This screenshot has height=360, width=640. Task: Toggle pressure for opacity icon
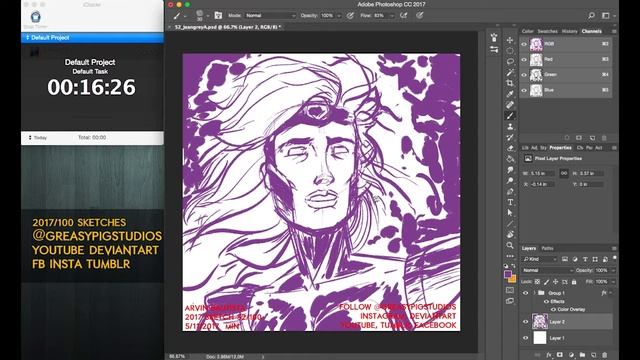[x=350, y=16]
